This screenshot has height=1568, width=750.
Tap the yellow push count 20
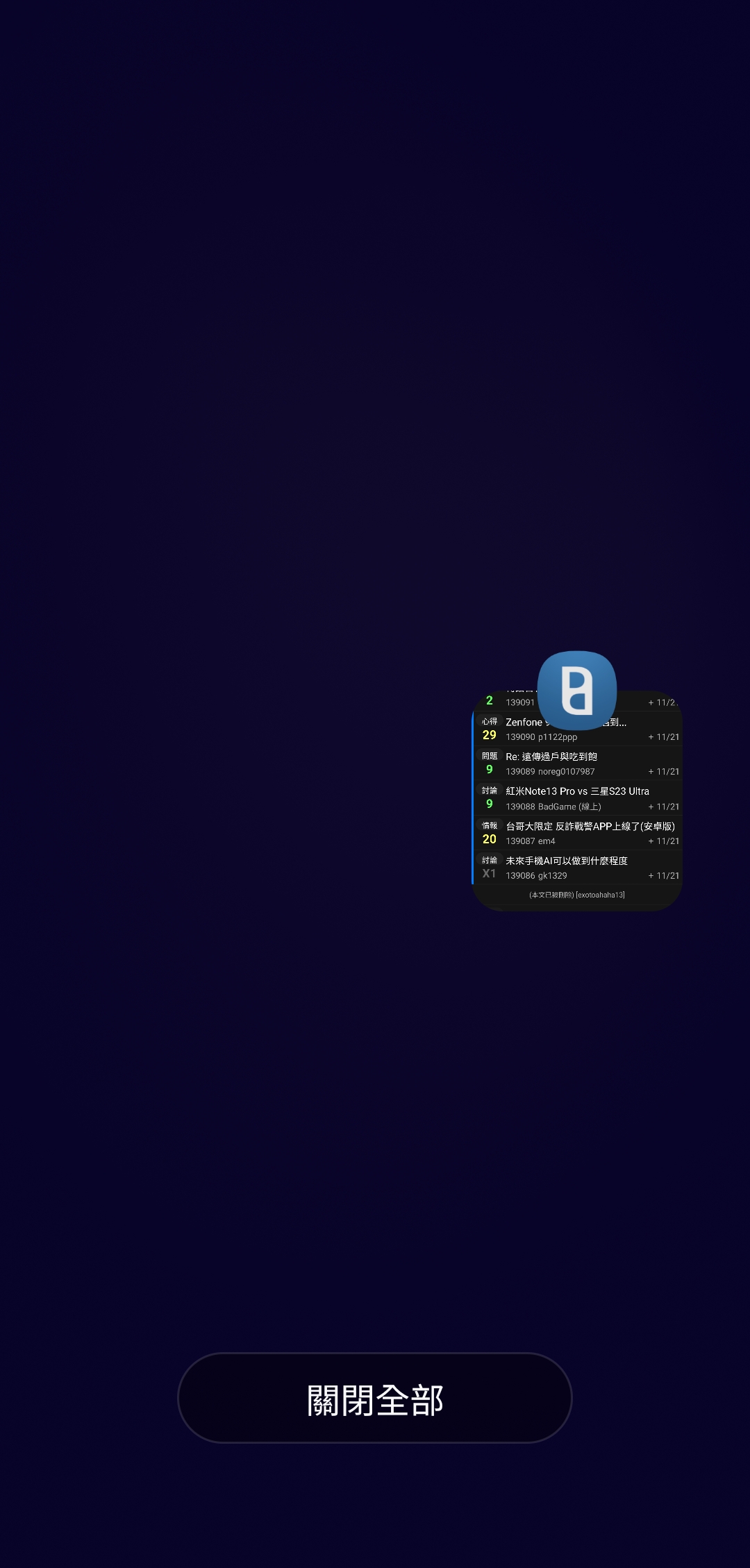(490, 839)
